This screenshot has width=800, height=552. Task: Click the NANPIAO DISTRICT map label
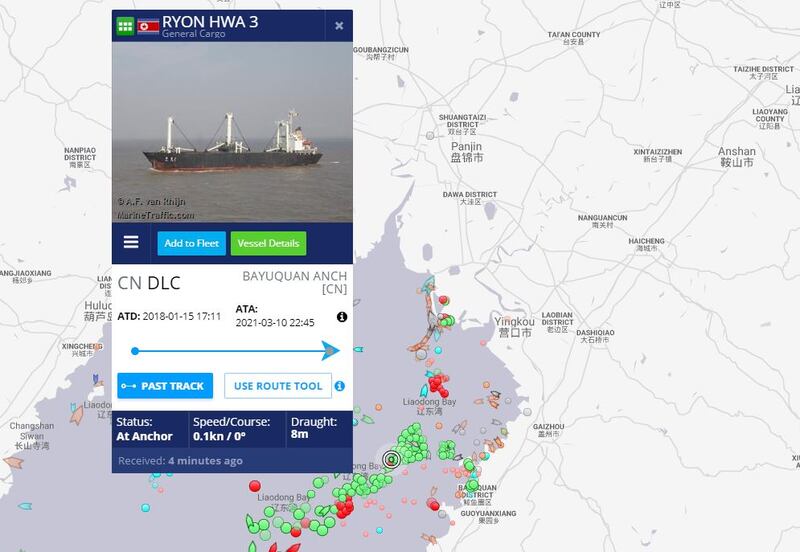pos(80,157)
